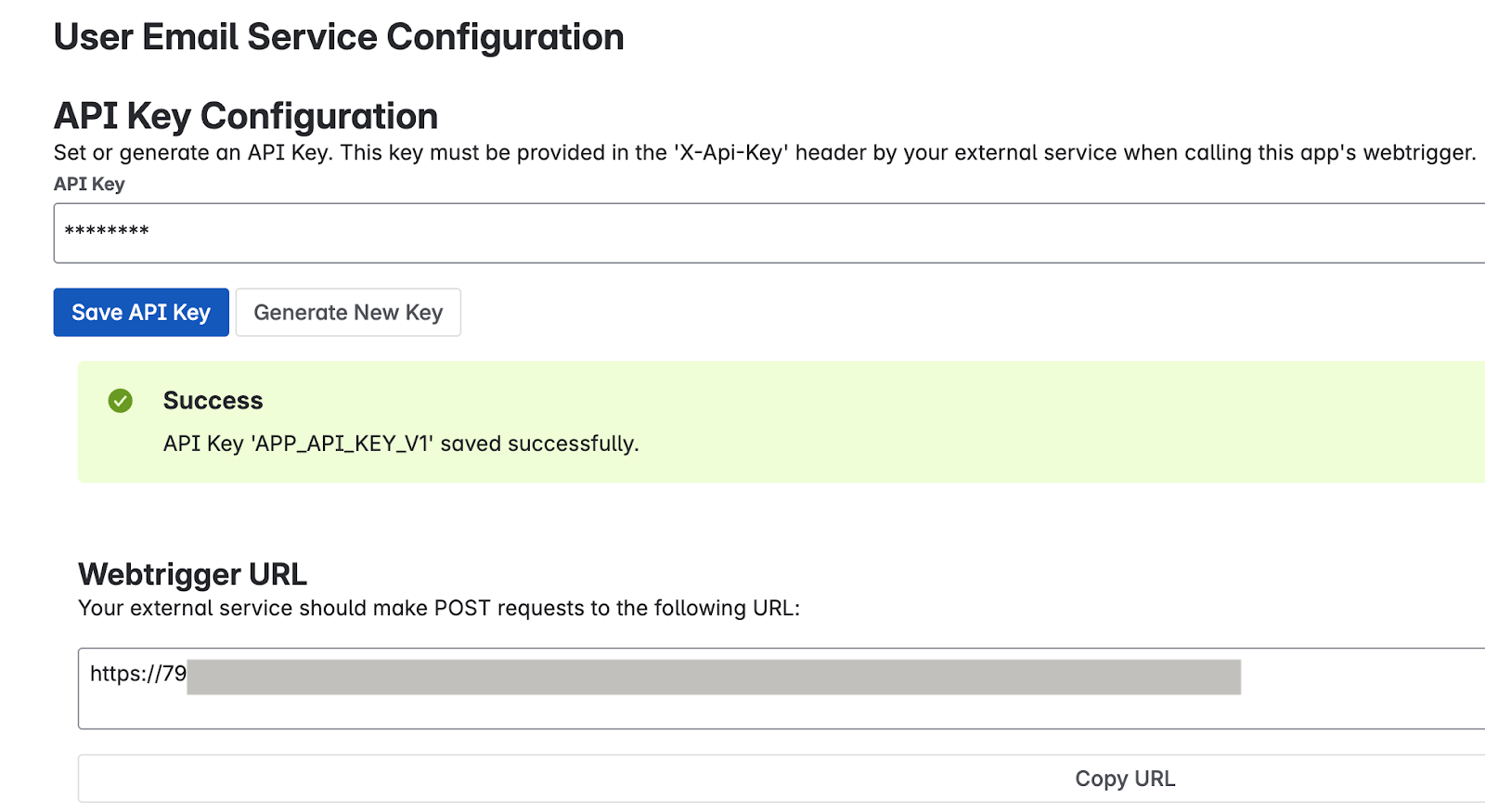The width and height of the screenshot is (1485, 812).
Task: Click the gray redacted portion of the URL
Action: click(713, 677)
